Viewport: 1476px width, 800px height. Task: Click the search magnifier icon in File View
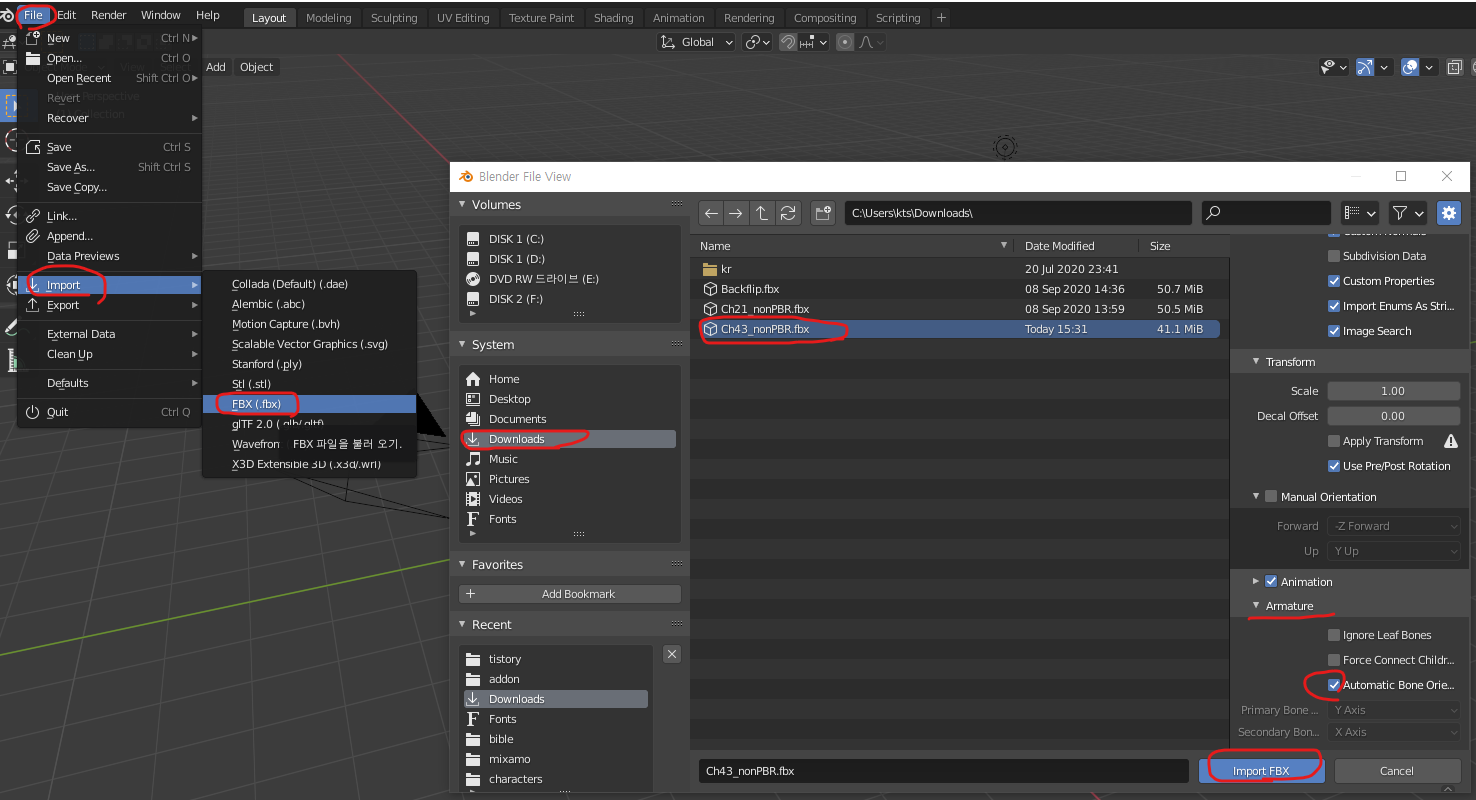1214,213
